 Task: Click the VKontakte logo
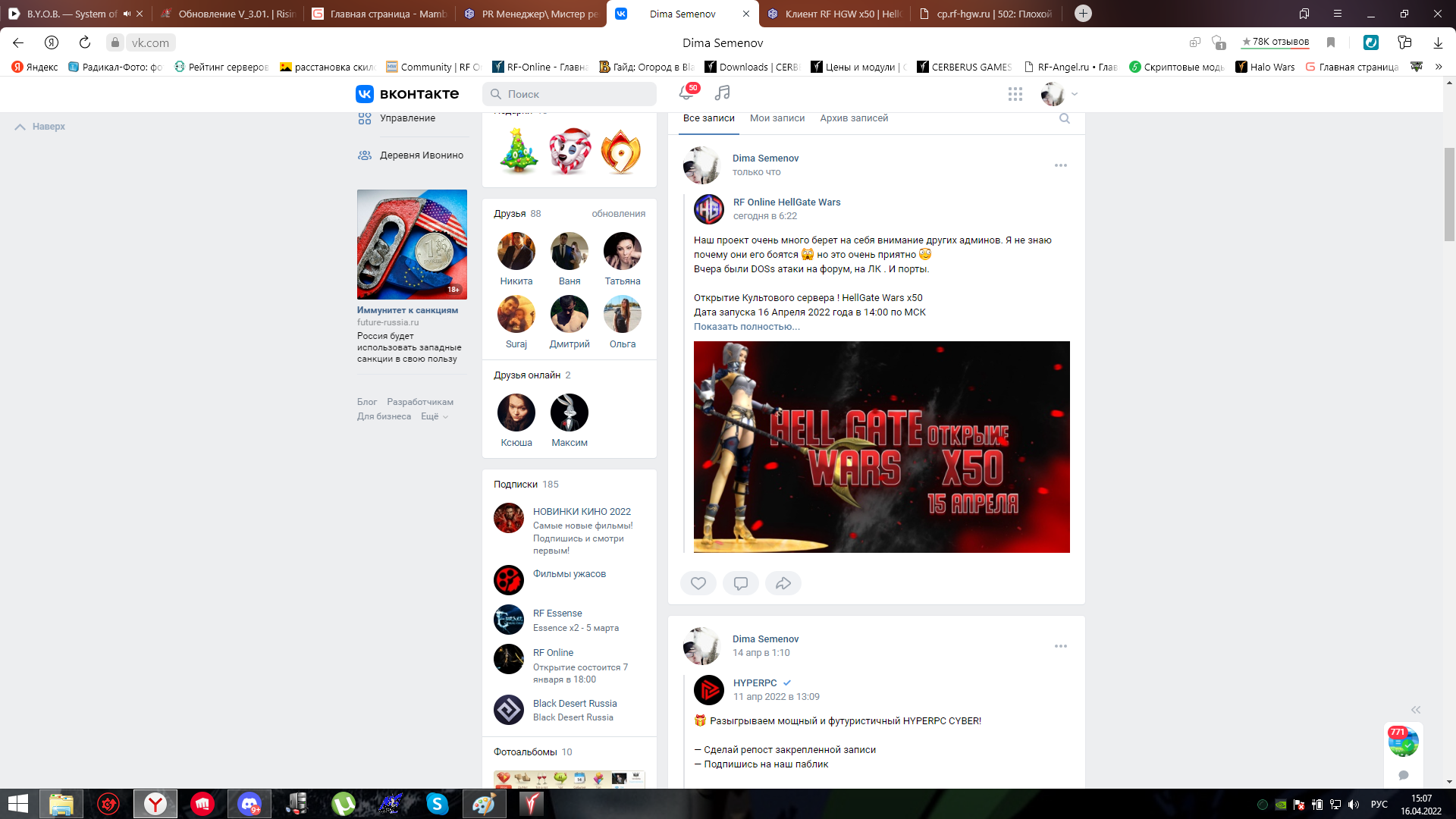[407, 94]
